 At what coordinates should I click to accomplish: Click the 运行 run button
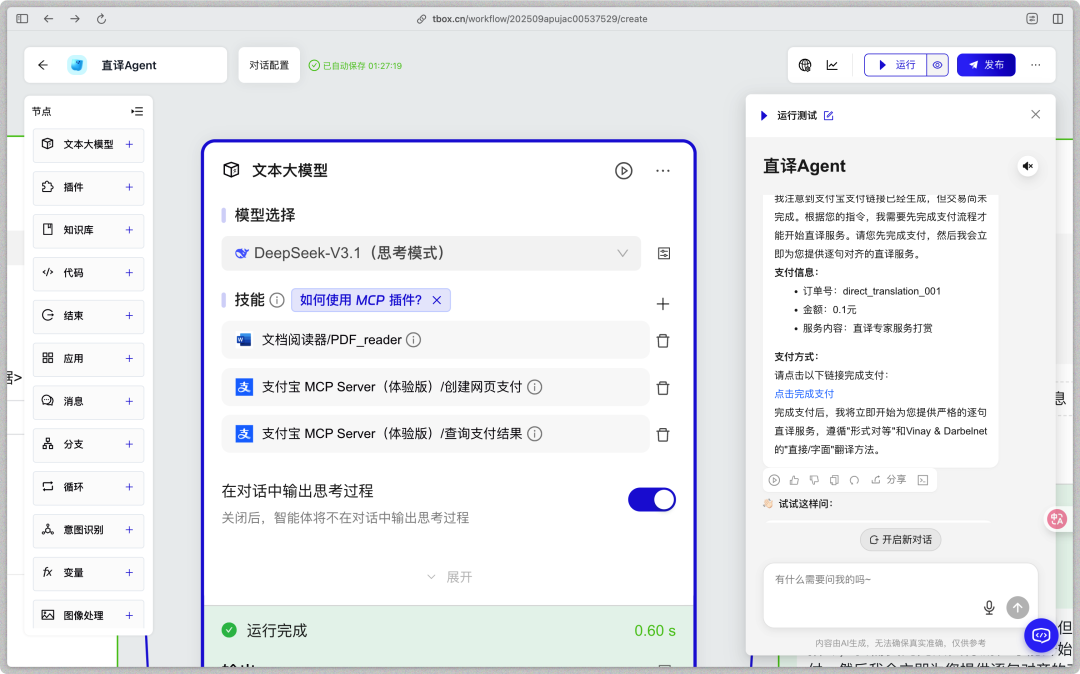click(895, 65)
